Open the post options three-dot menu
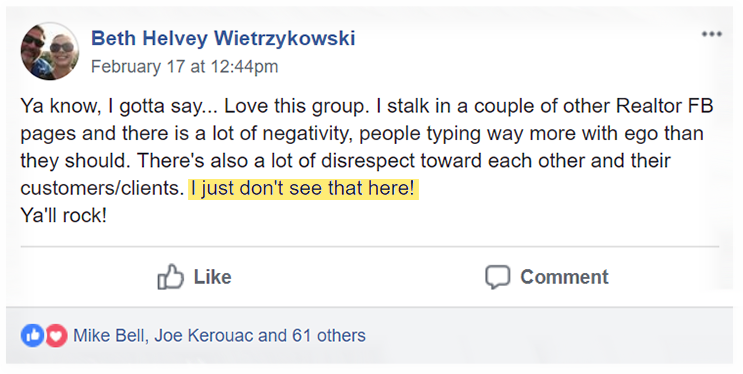The image size is (743, 374). 712,34
